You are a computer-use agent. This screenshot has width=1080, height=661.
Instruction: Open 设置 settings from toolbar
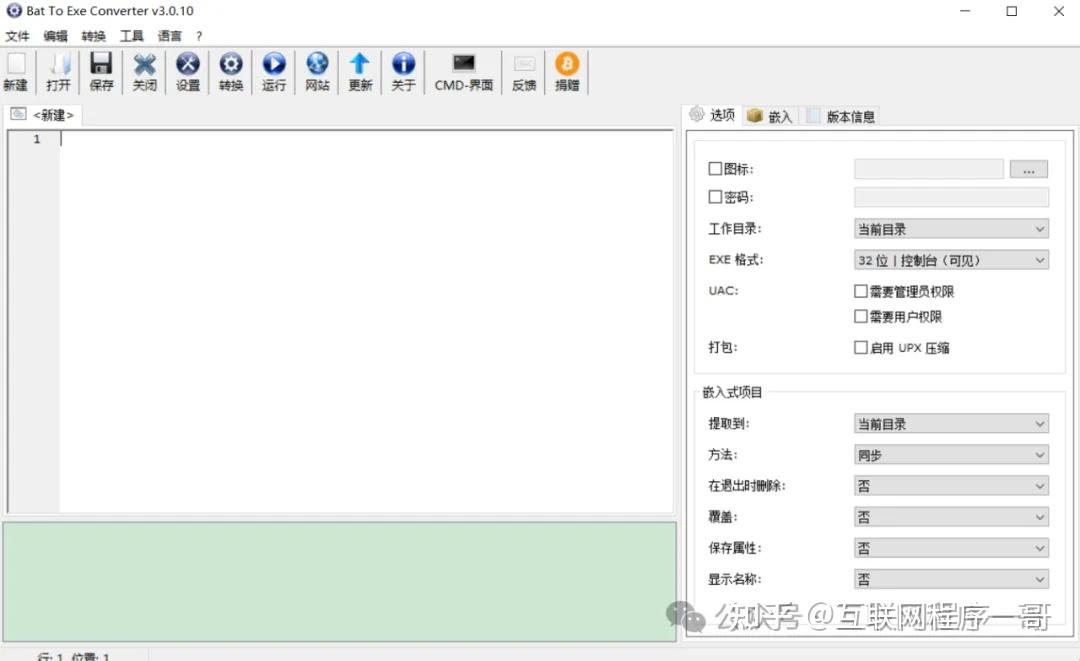coord(187,64)
